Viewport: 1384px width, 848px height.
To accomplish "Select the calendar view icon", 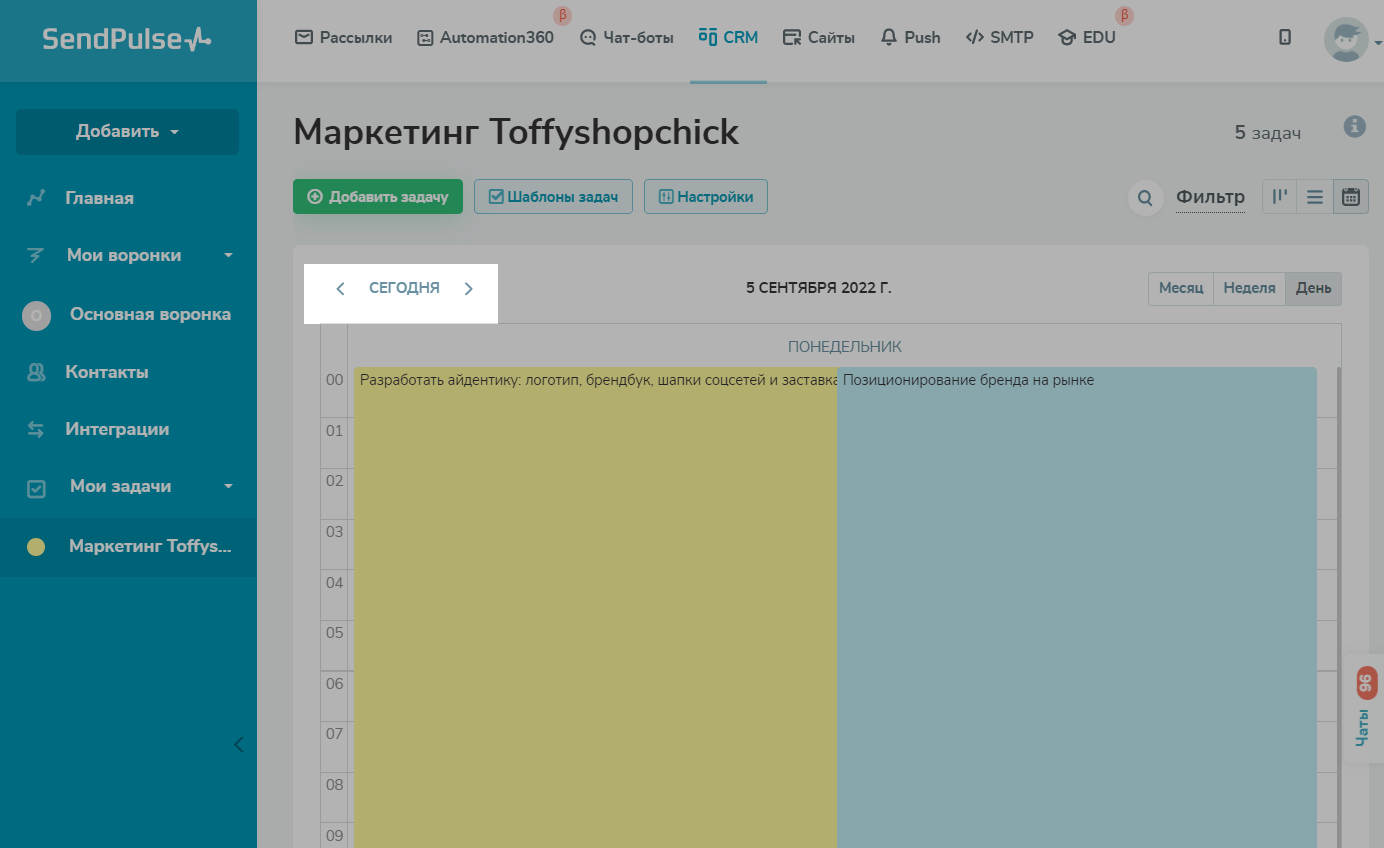I will tap(1350, 197).
